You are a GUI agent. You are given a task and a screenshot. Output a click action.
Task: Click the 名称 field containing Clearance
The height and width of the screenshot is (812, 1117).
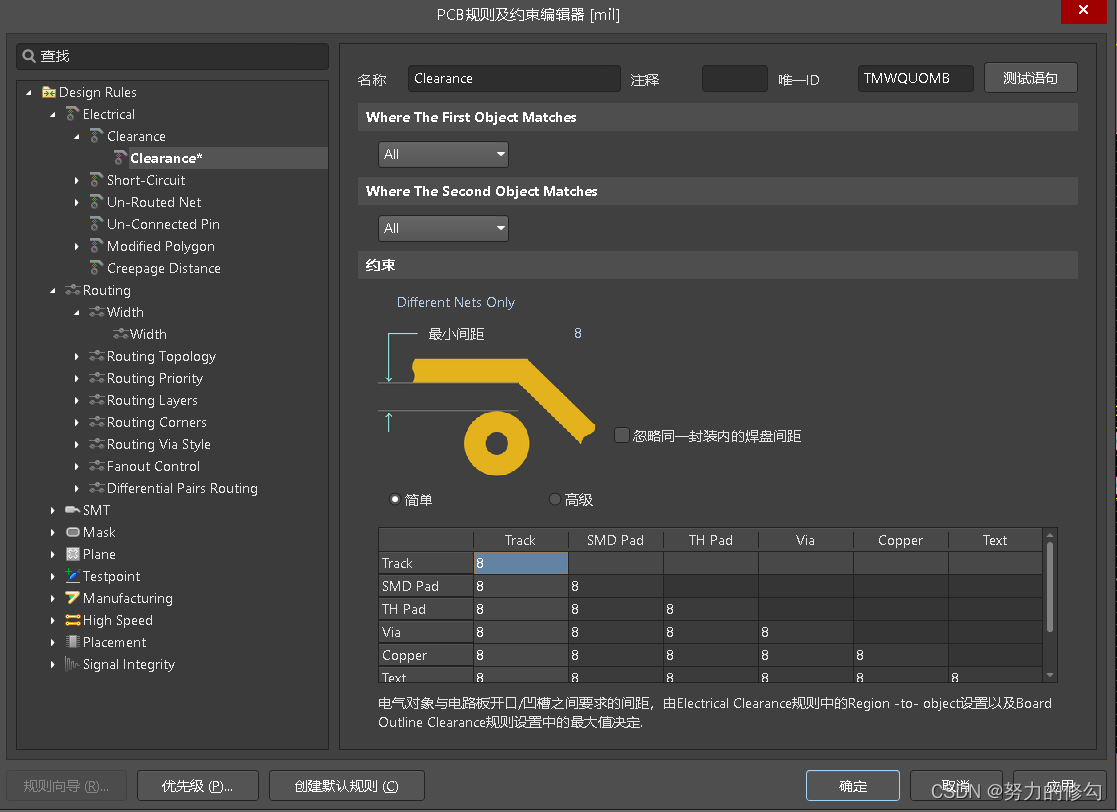click(514, 78)
